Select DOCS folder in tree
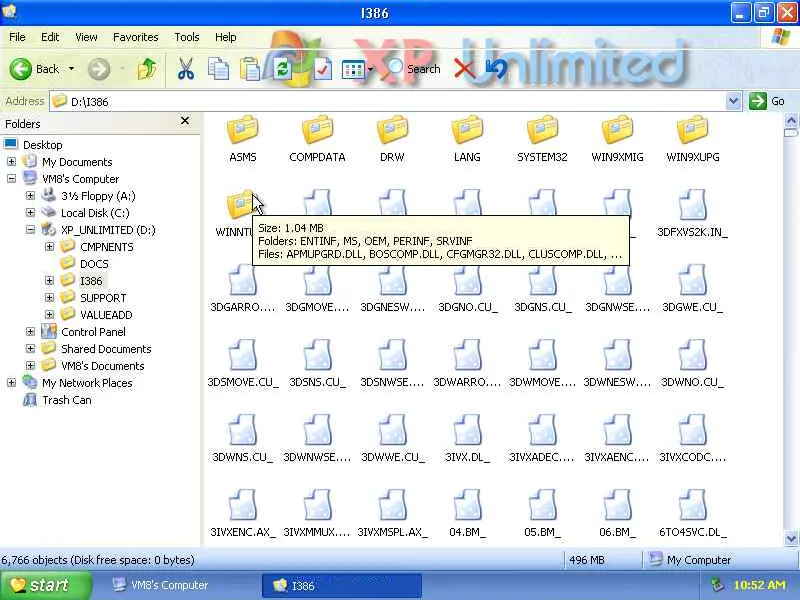This screenshot has height=600, width=800. coord(94,264)
